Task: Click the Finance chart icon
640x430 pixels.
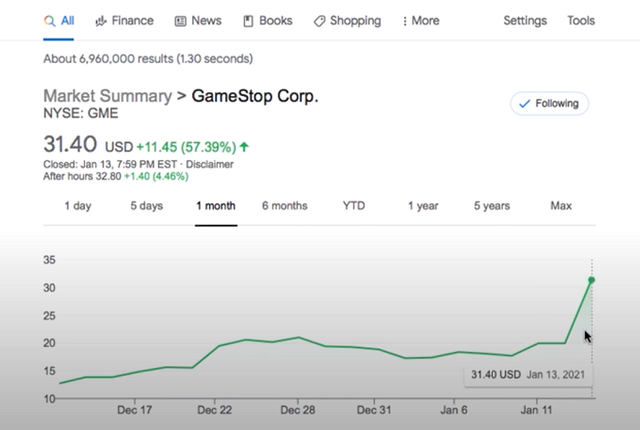Action: [x=101, y=21]
